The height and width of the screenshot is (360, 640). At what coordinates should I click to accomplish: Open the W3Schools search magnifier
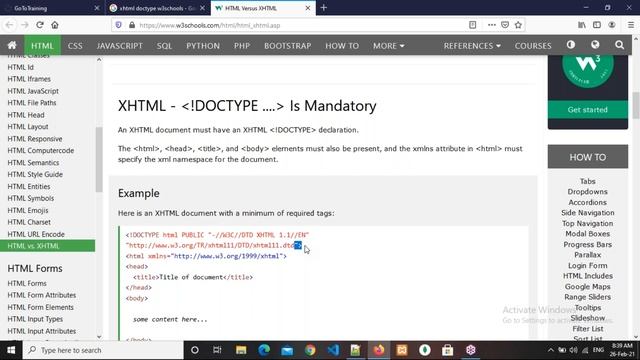coord(619,45)
